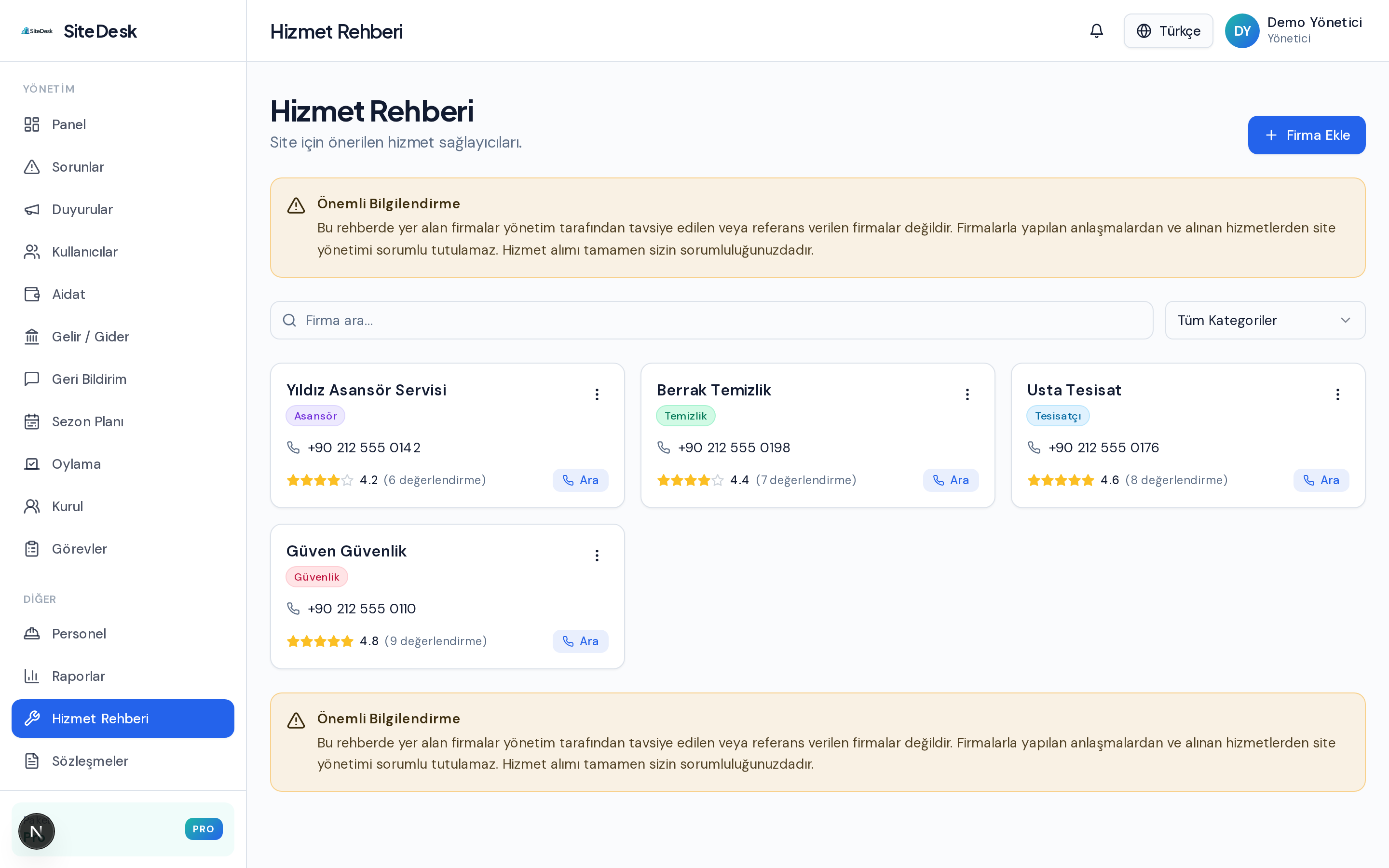Select Hizmet Rehberi sidebar item
This screenshot has width=1389, height=868.
pos(123,719)
